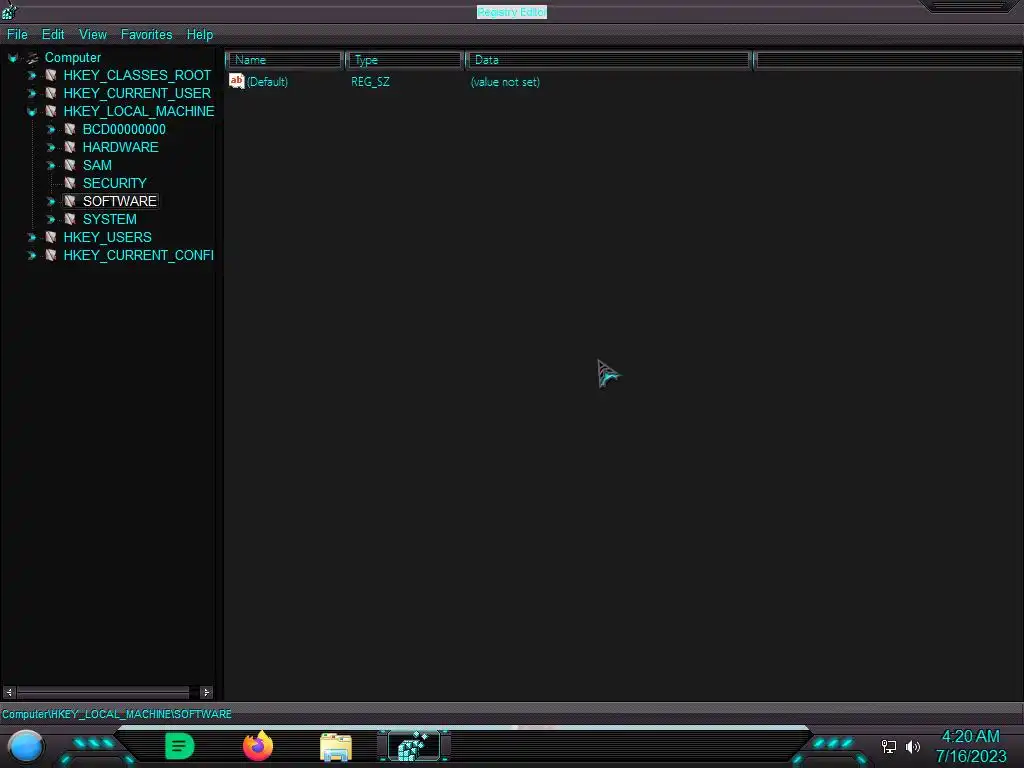
Task: Click the status bar registry path
Action: pos(117,714)
